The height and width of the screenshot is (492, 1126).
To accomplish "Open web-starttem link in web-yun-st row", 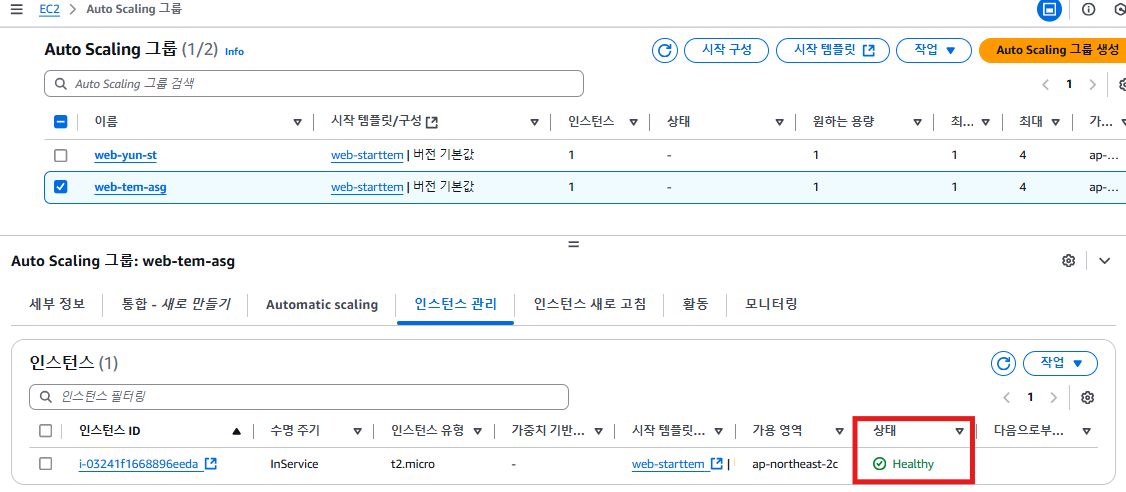I will [x=367, y=155].
